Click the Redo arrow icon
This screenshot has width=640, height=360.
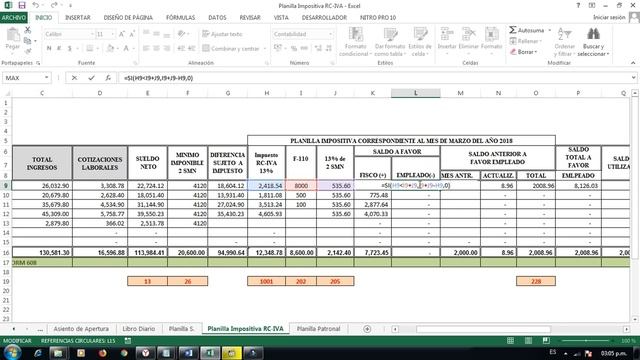[54, 5]
